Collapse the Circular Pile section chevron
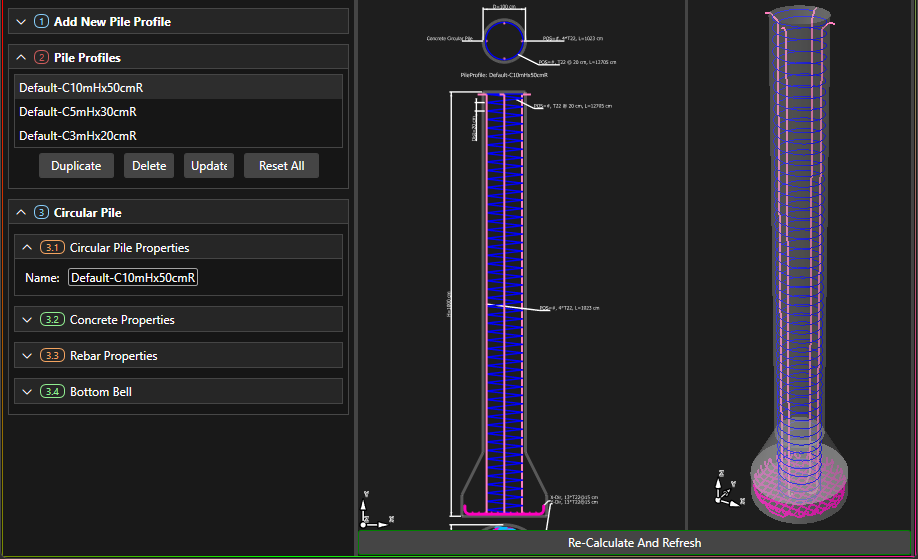Screen dimensions: 918x559 tap(22, 212)
